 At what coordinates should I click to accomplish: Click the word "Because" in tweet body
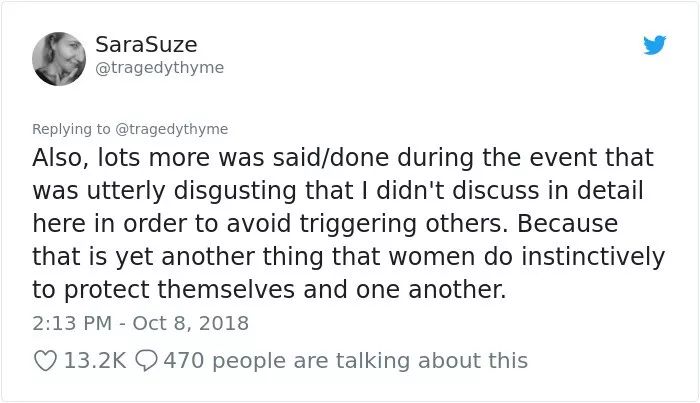click(x=567, y=223)
